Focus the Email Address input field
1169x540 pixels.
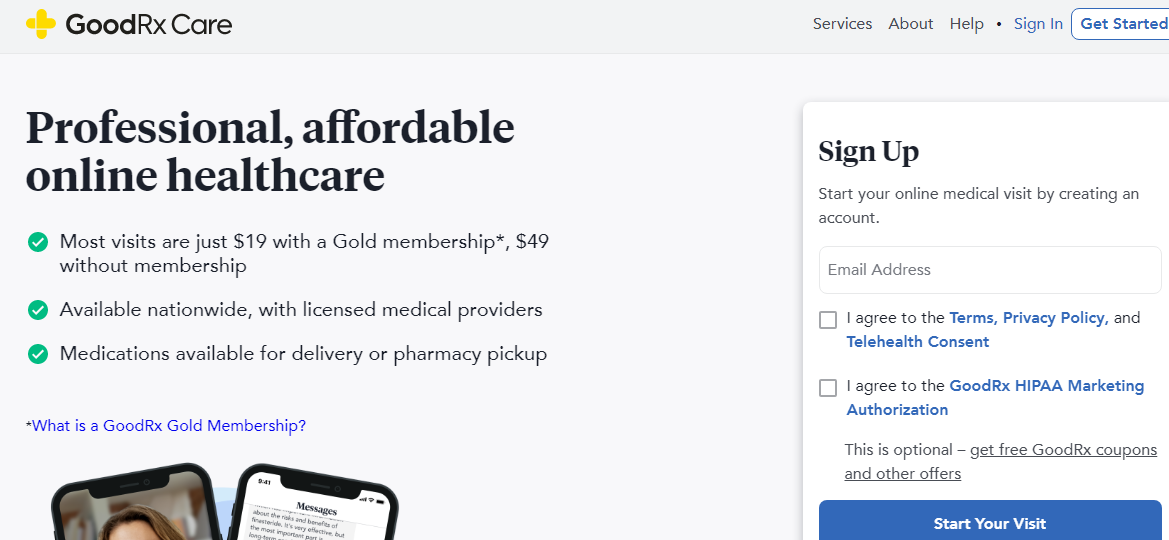pyautogui.click(x=989, y=270)
